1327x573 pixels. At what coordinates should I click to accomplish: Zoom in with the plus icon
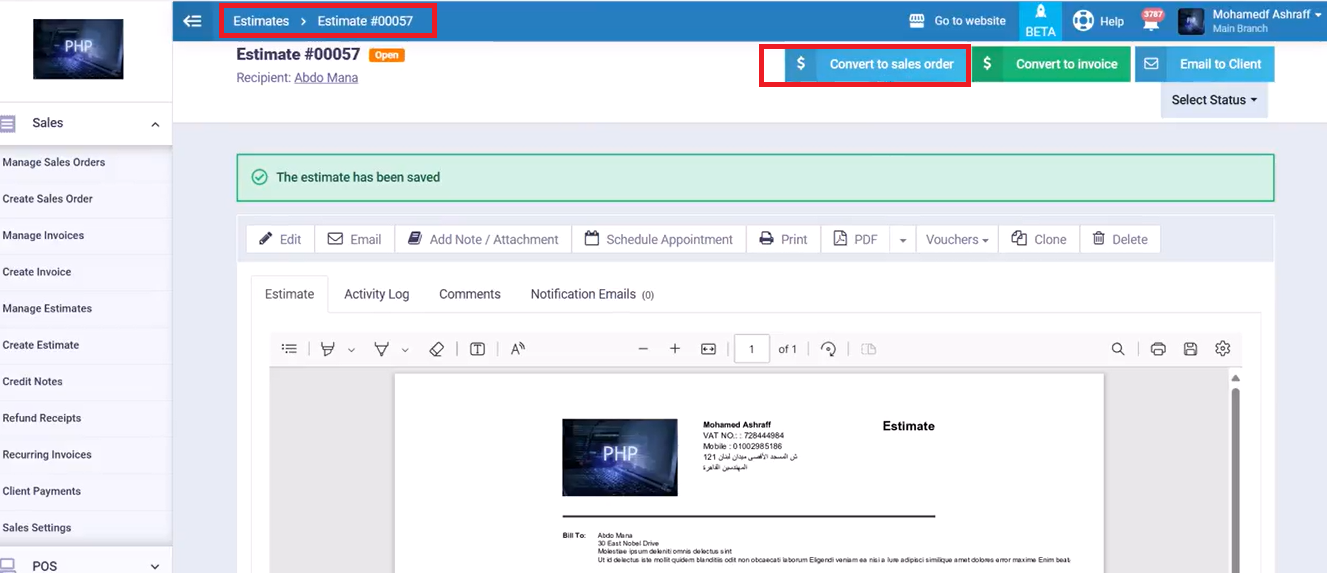click(x=675, y=349)
